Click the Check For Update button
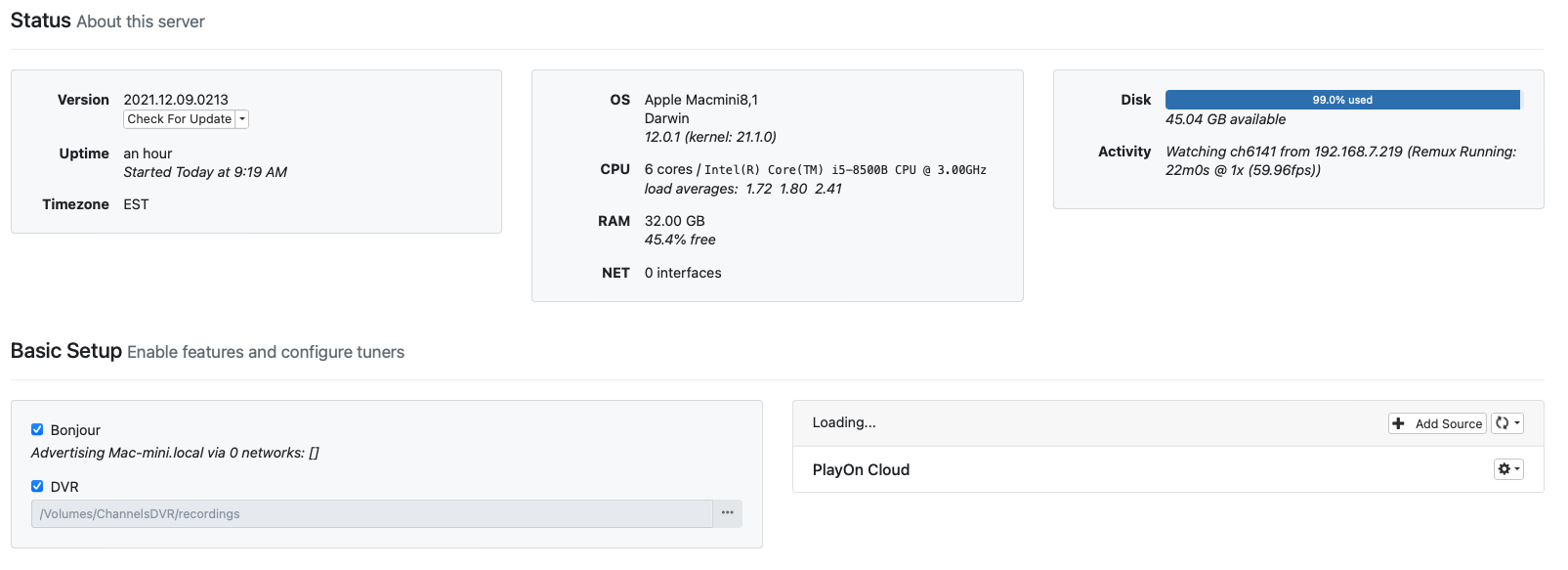Image resolution: width=1568 pixels, height=570 pixels. click(180, 119)
